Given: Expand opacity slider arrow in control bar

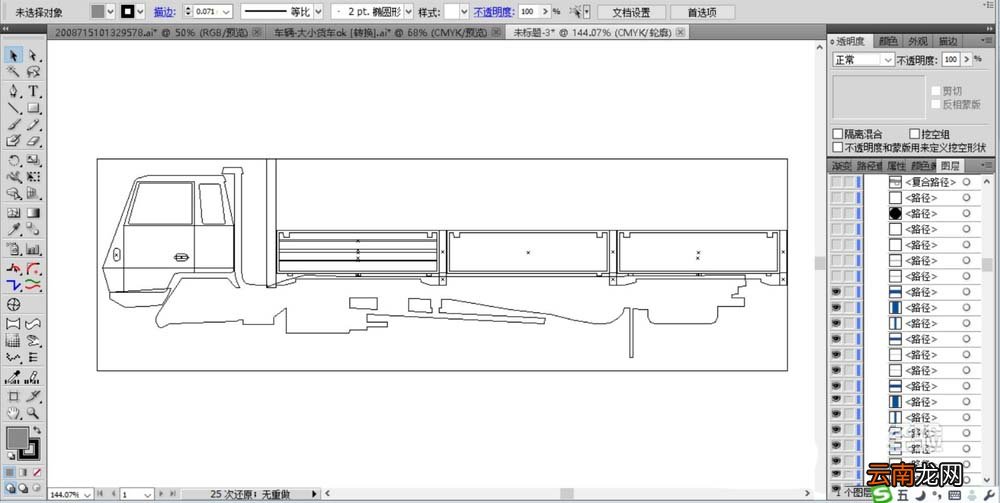Looking at the screenshot, I should coord(545,11).
